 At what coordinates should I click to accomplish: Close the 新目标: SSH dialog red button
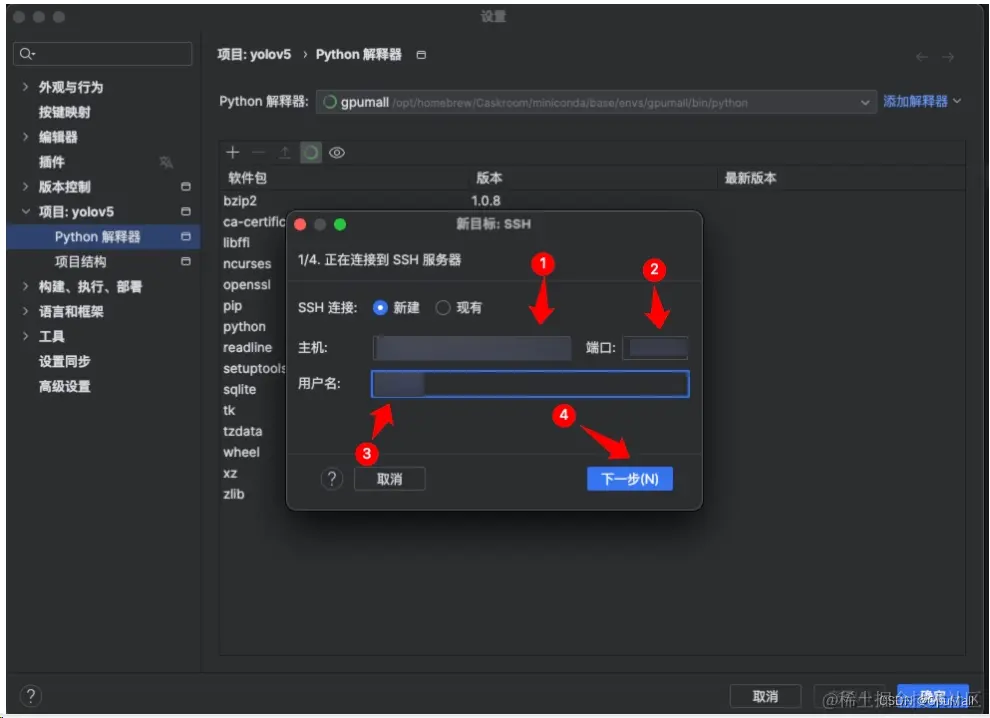point(301,224)
